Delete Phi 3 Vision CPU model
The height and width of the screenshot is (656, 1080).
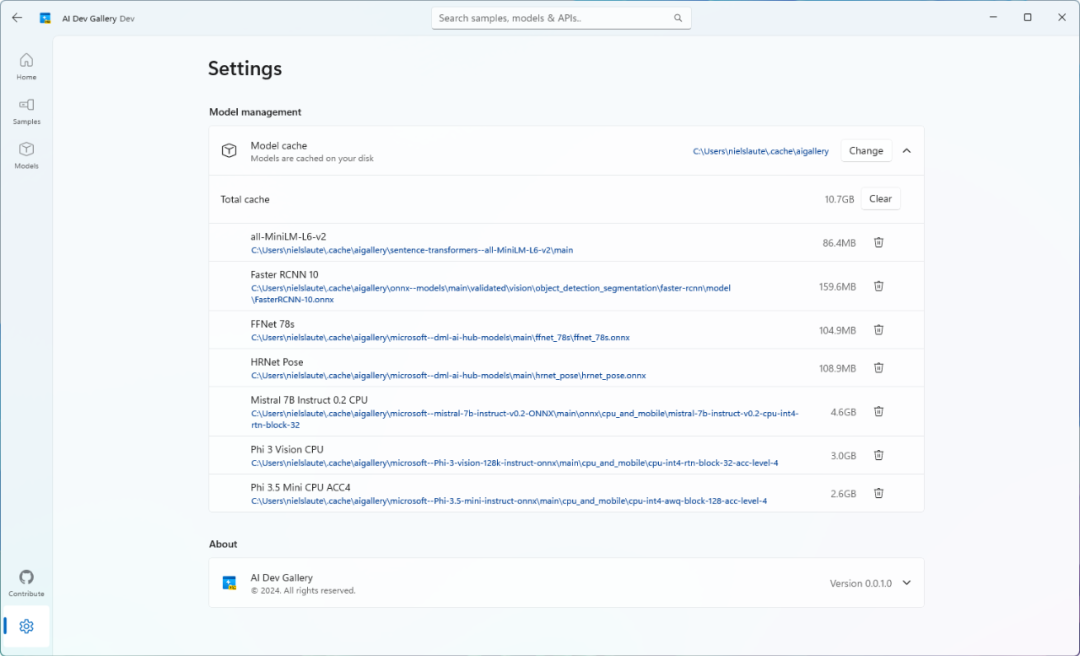878,455
